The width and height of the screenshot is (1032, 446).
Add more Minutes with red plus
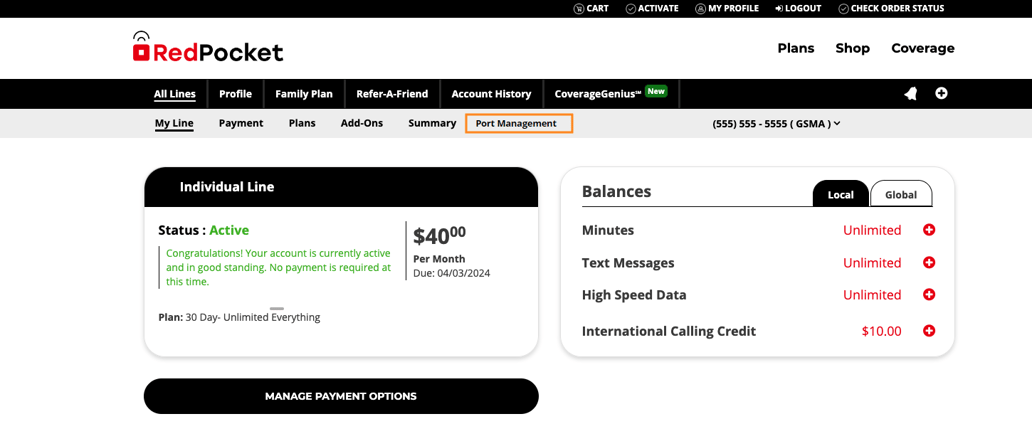click(929, 230)
